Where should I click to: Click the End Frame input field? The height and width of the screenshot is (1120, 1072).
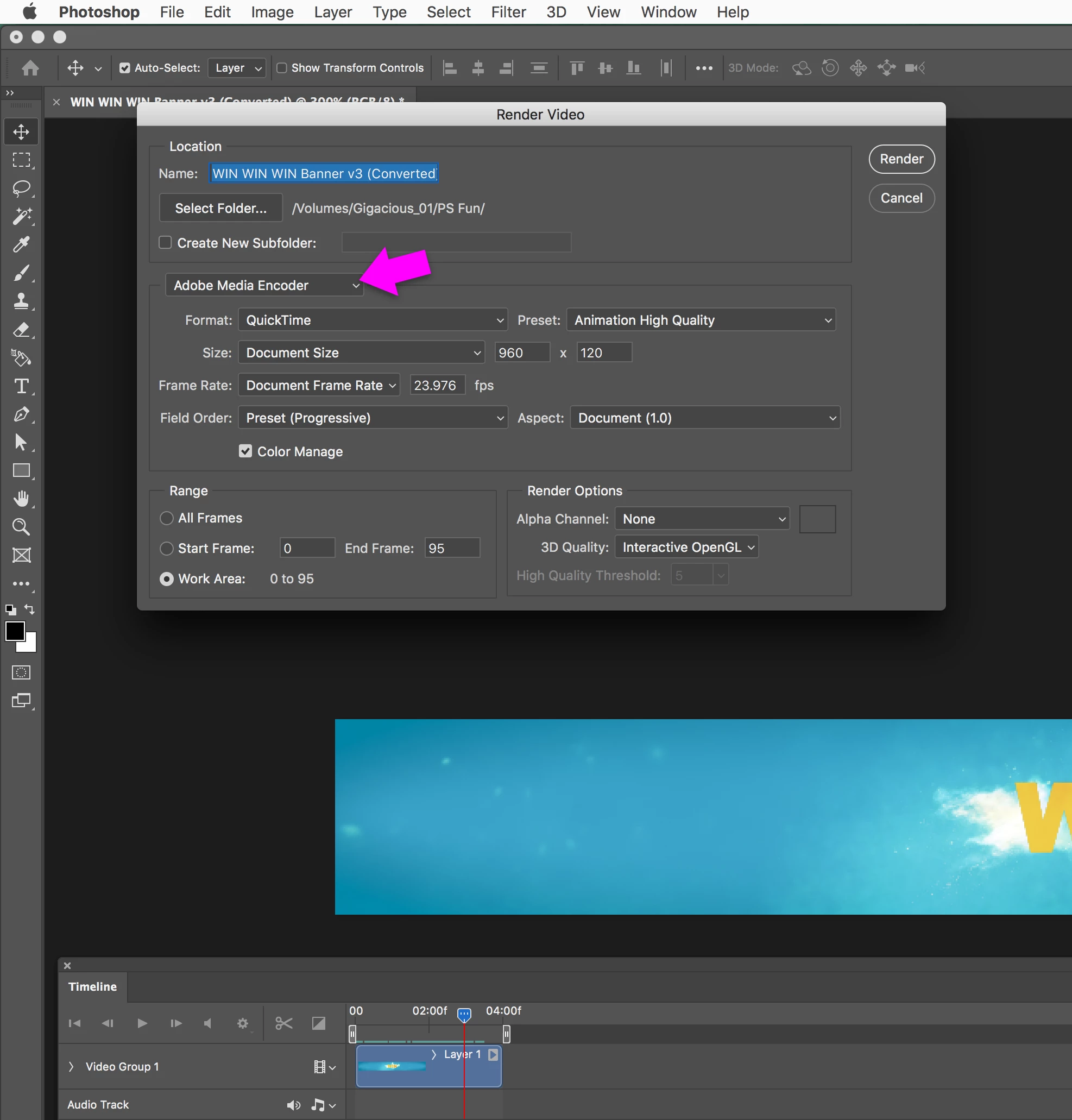click(x=452, y=548)
